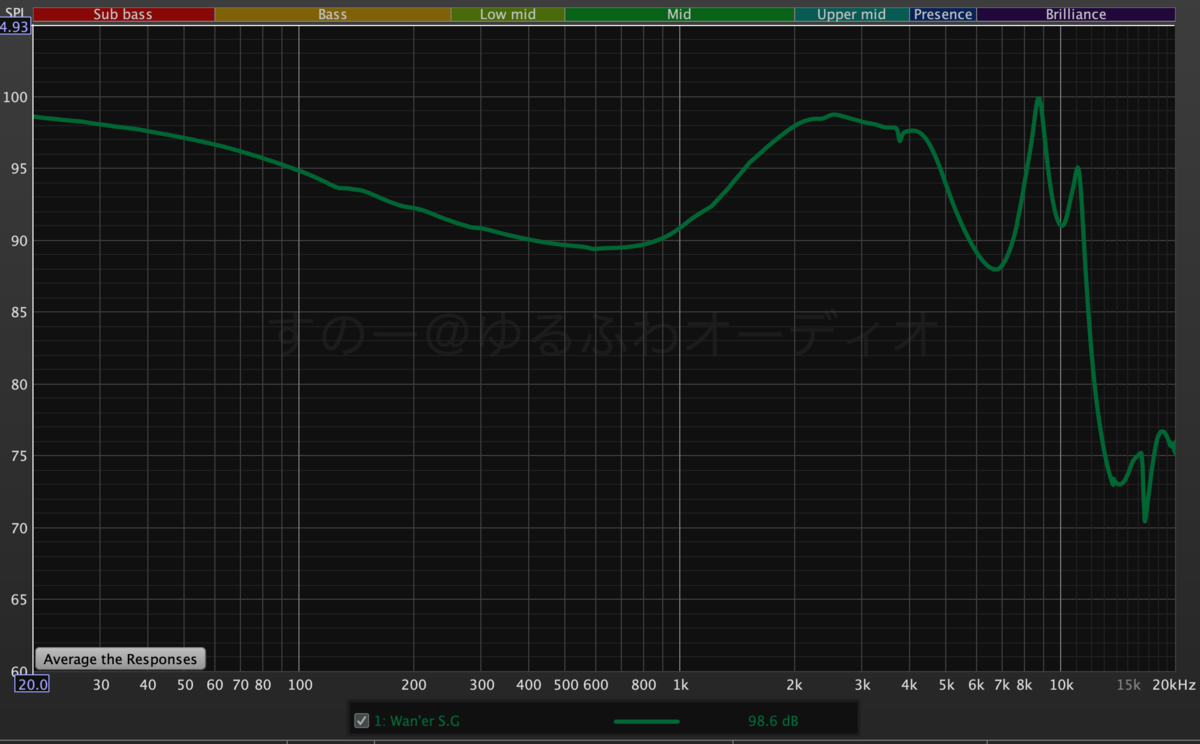Click the 50 frequency axis label
Image resolution: width=1200 pixels, height=744 pixels.
click(x=185, y=685)
